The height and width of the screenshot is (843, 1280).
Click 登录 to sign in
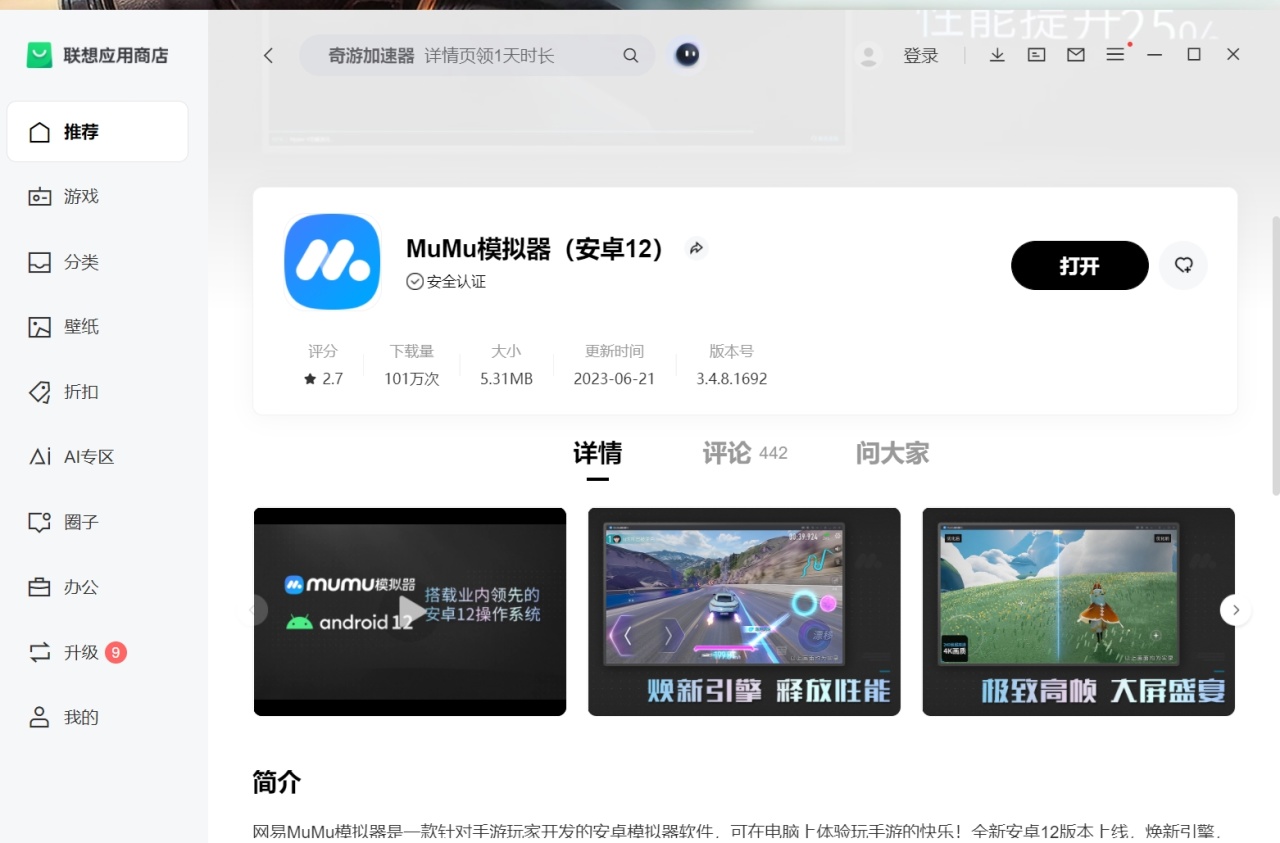[x=921, y=56]
